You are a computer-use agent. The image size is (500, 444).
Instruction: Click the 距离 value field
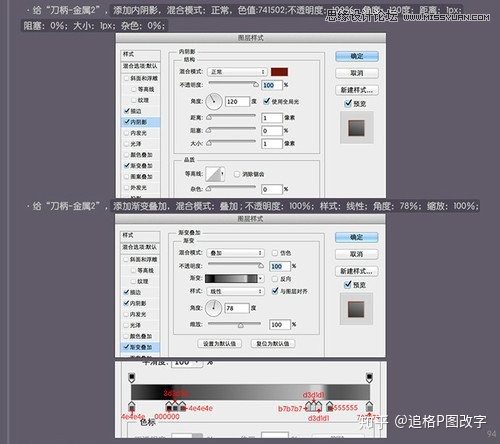point(272,118)
